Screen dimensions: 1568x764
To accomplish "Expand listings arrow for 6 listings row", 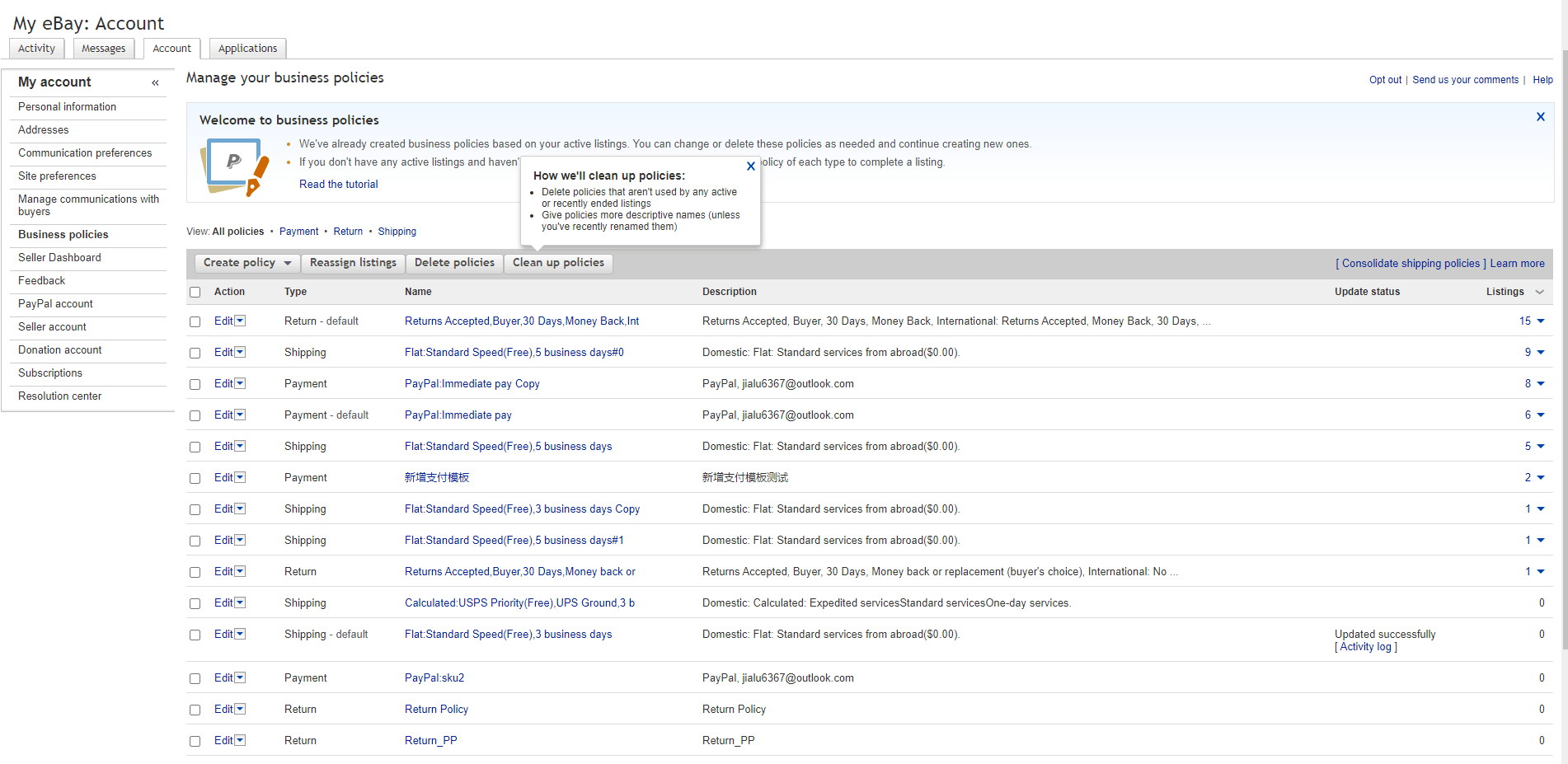I will point(1541,415).
